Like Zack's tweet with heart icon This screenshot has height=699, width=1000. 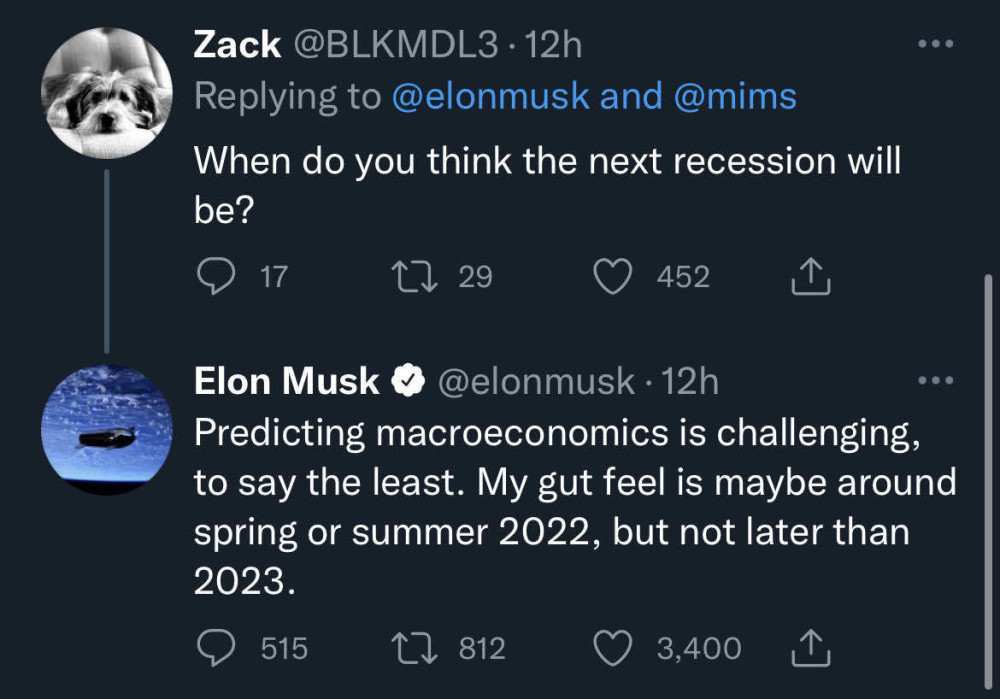(612, 276)
